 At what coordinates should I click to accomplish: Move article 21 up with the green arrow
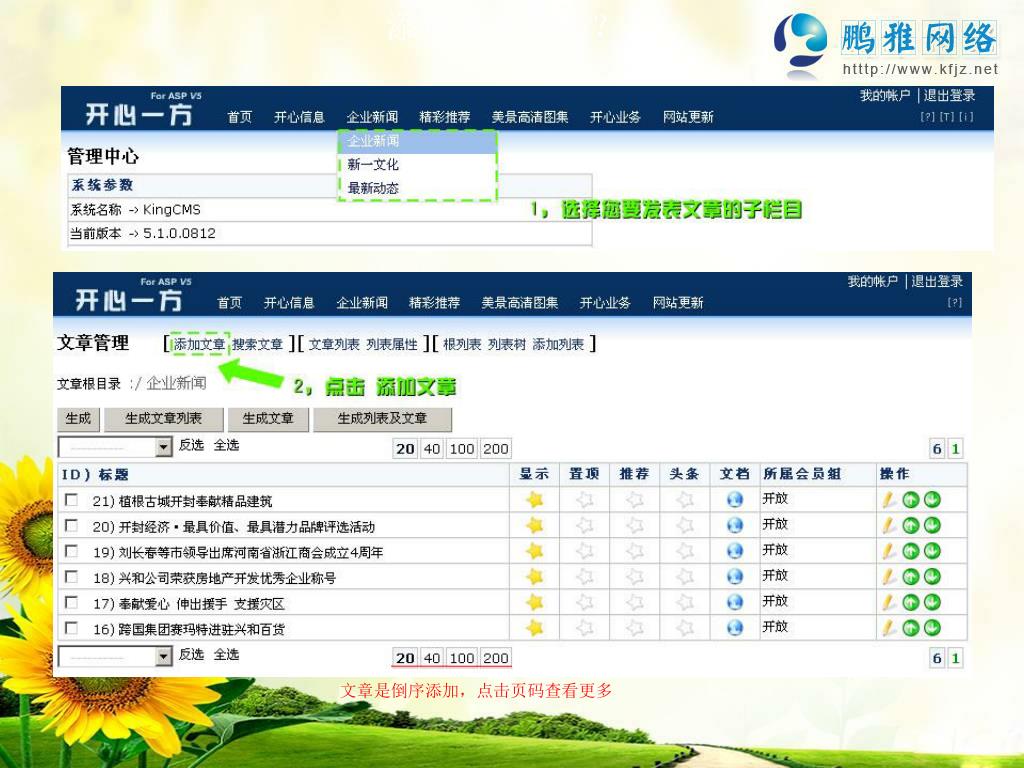(x=910, y=500)
